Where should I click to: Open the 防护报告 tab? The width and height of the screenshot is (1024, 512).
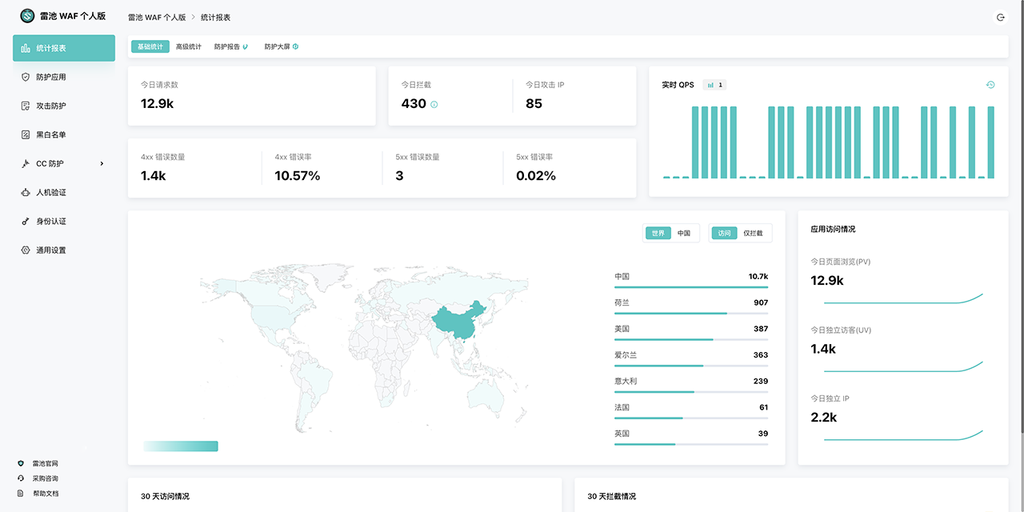230,47
